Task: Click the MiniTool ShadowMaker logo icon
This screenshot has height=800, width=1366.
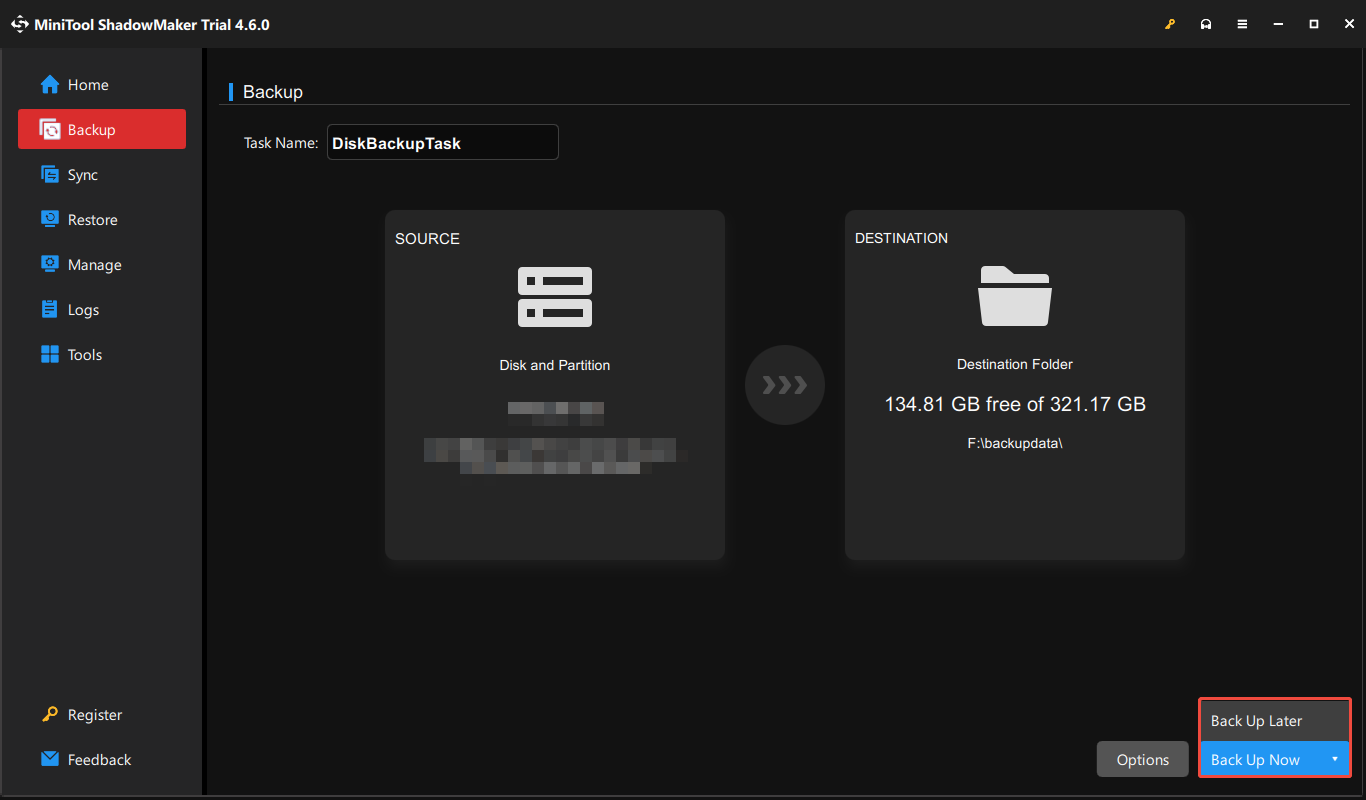Action: pyautogui.click(x=21, y=24)
